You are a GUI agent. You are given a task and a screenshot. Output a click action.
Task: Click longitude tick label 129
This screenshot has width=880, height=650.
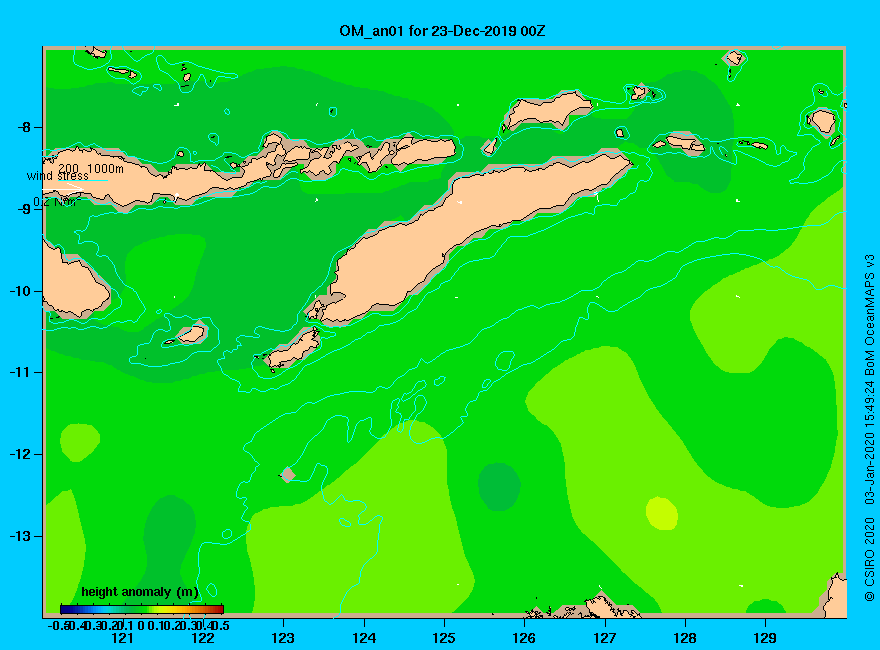tap(765, 638)
